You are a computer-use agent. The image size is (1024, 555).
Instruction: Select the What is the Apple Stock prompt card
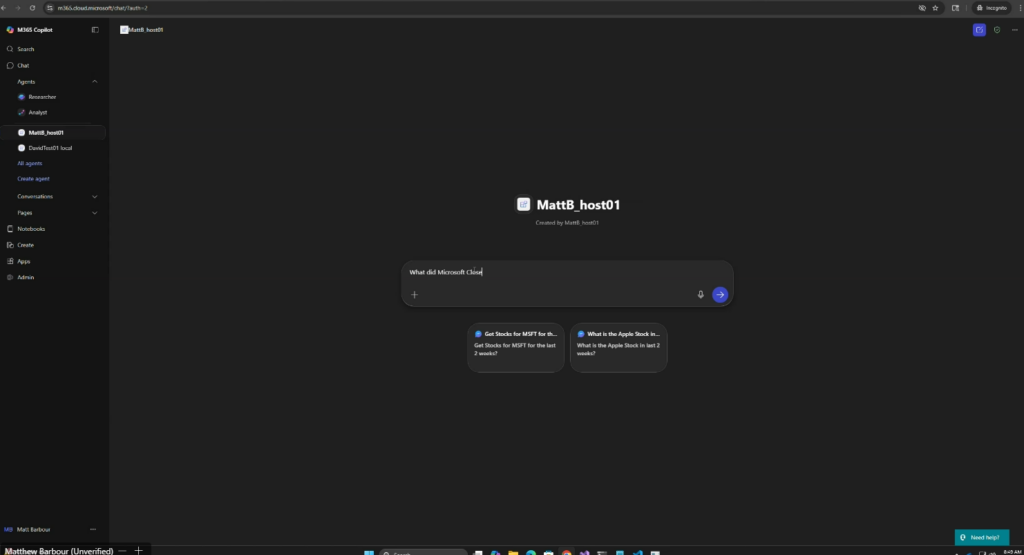pyautogui.click(x=618, y=348)
